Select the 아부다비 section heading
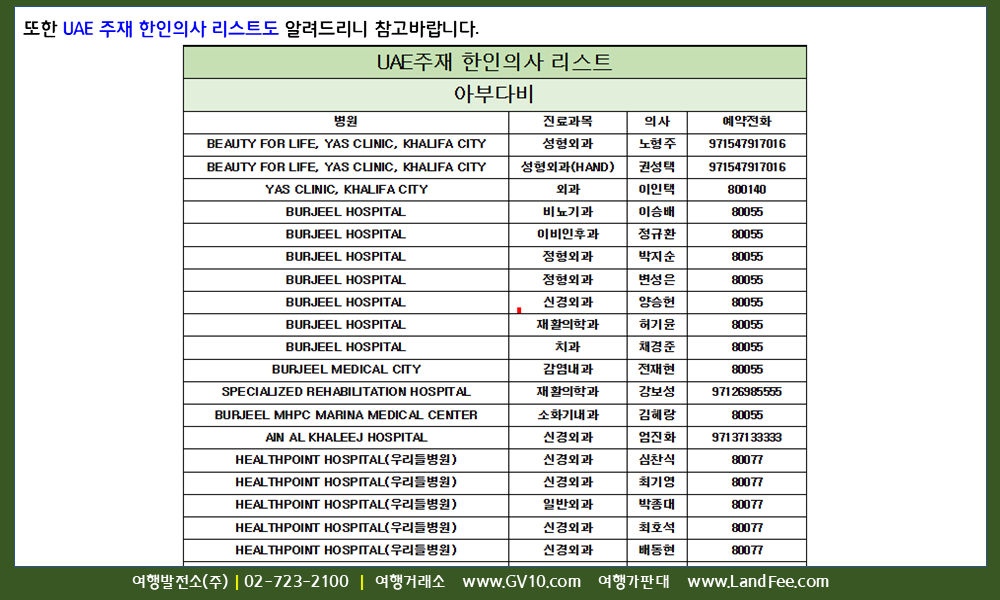This screenshot has width=1000, height=600. [x=494, y=95]
